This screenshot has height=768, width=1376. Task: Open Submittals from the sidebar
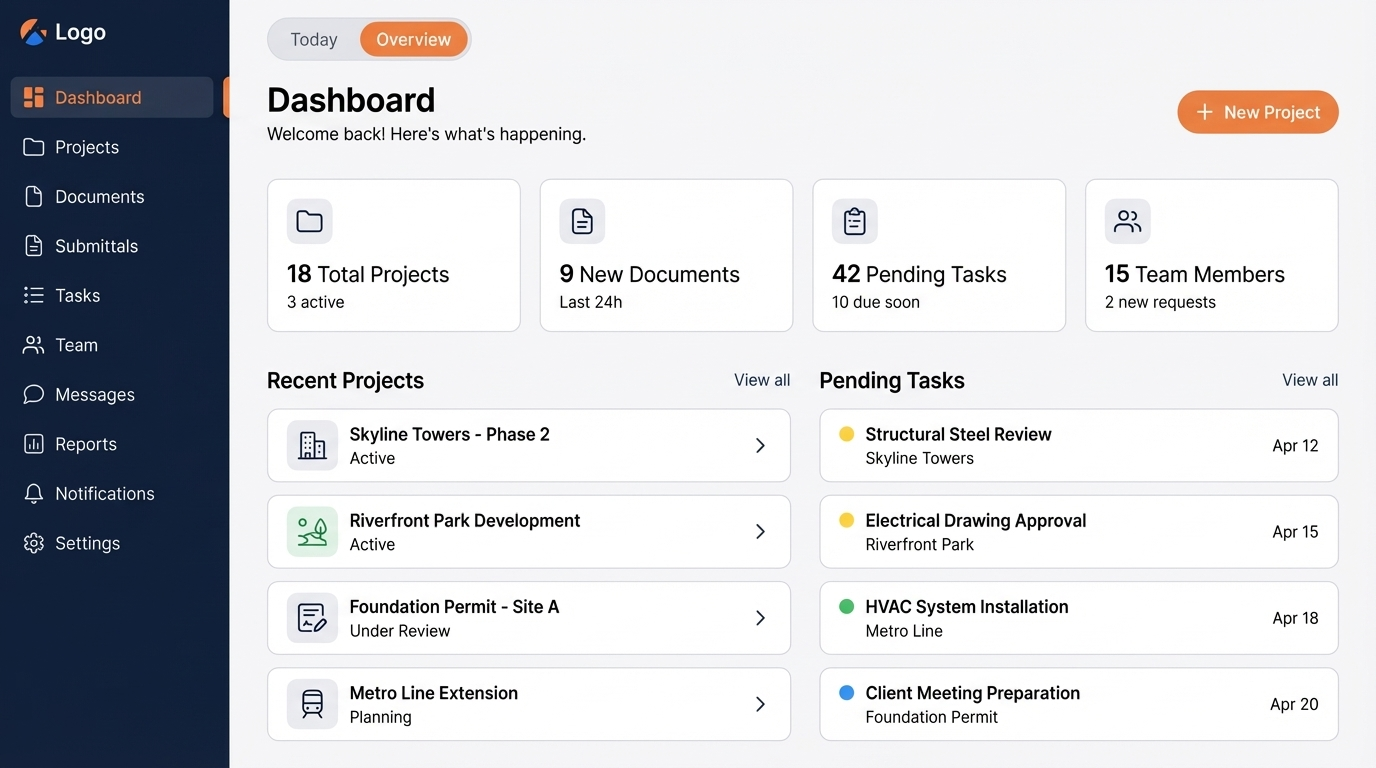[x=33, y=245]
